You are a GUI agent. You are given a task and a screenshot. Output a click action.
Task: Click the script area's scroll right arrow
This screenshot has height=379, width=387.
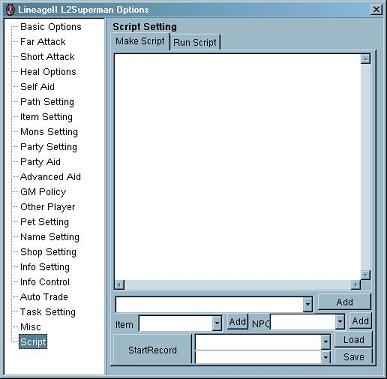(x=356, y=285)
